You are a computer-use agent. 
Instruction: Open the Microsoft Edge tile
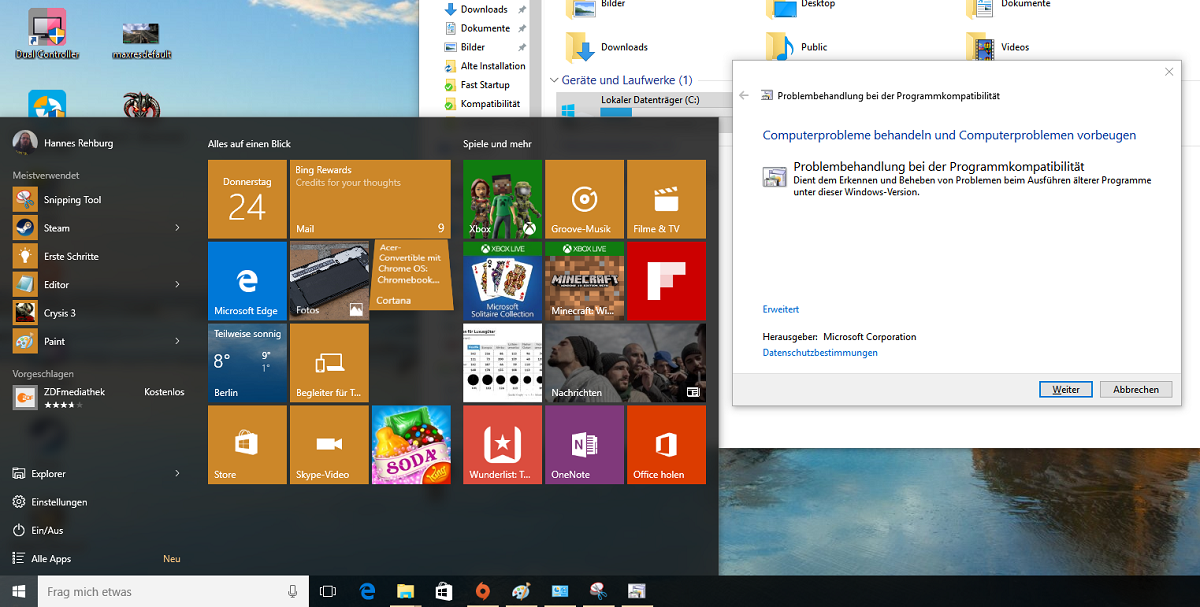(x=247, y=281)
